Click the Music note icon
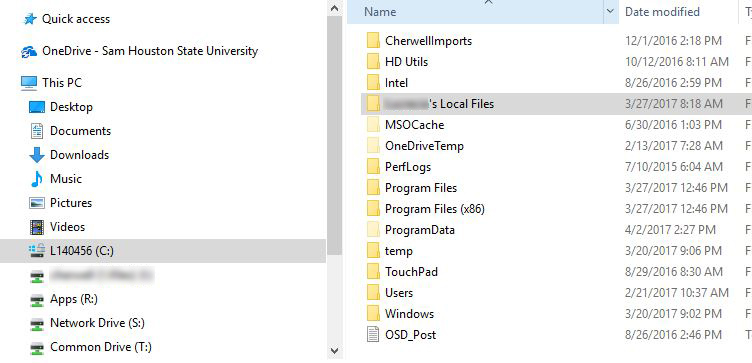Image resolution: width=752 pixels, height=363 pixels. 36,179
